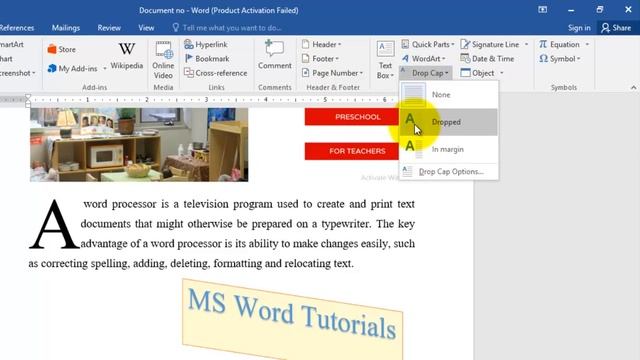Switch to the Mailings tab
Image resolution: width=640 pixels, height=360 pixels.
click(66, 28)
